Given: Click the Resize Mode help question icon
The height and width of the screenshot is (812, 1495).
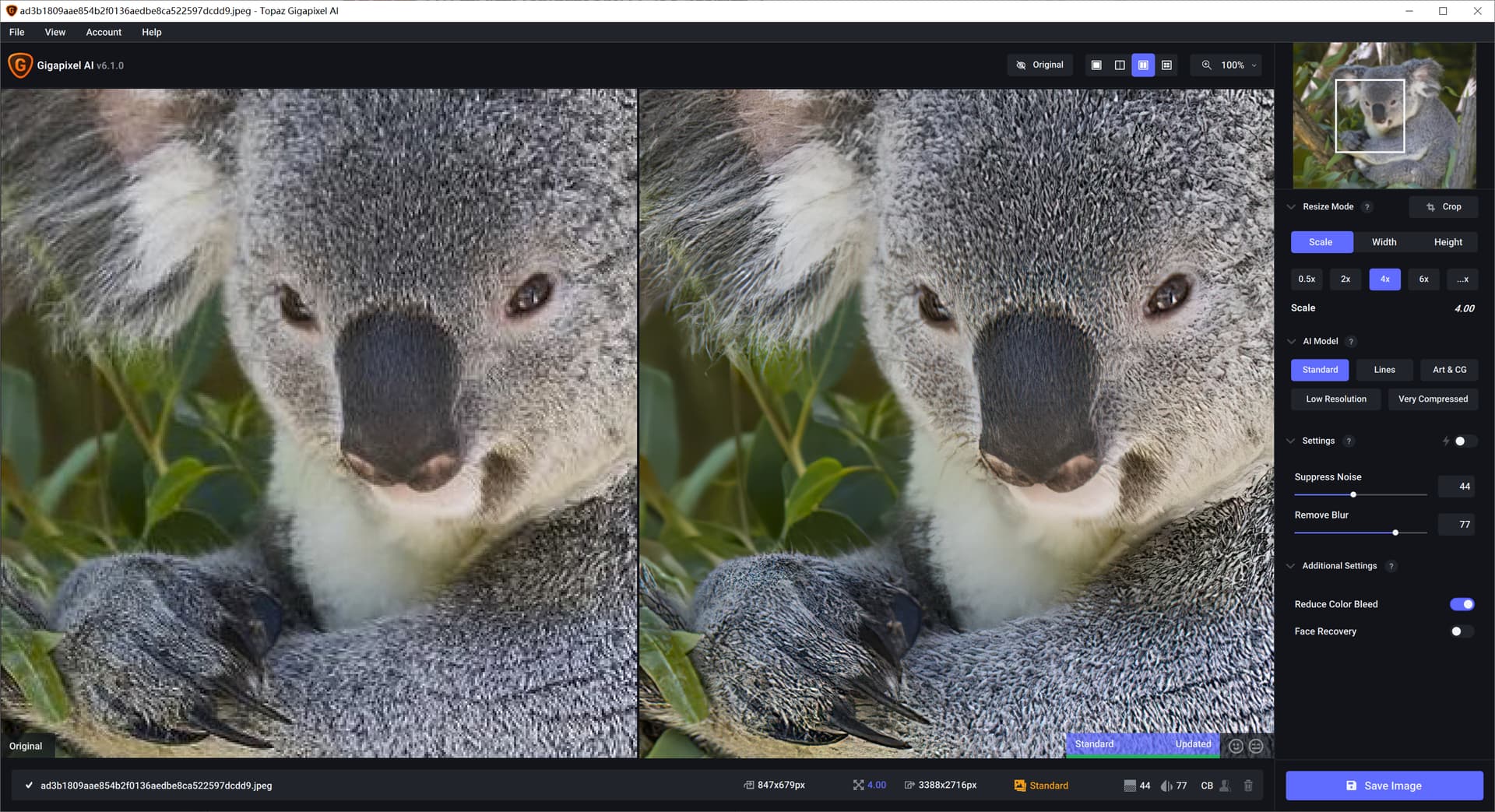Looking at the screenshot, I should point(1367,207).
